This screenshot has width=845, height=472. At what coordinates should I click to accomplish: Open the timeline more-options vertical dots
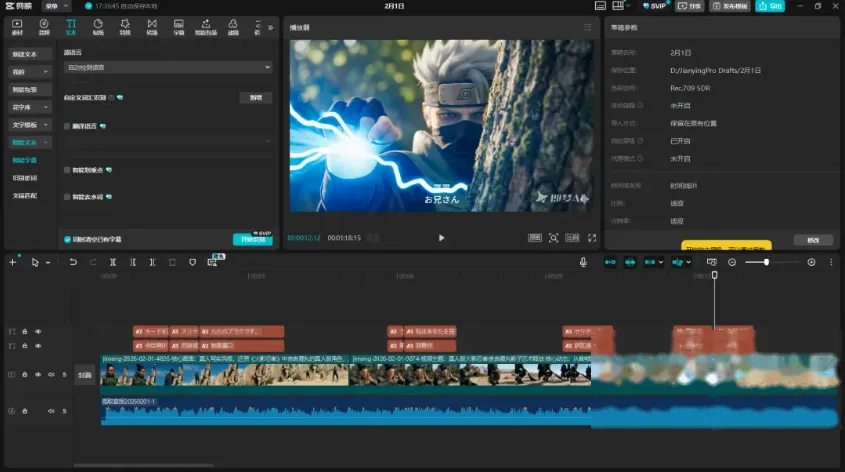(x=831, y=262)
